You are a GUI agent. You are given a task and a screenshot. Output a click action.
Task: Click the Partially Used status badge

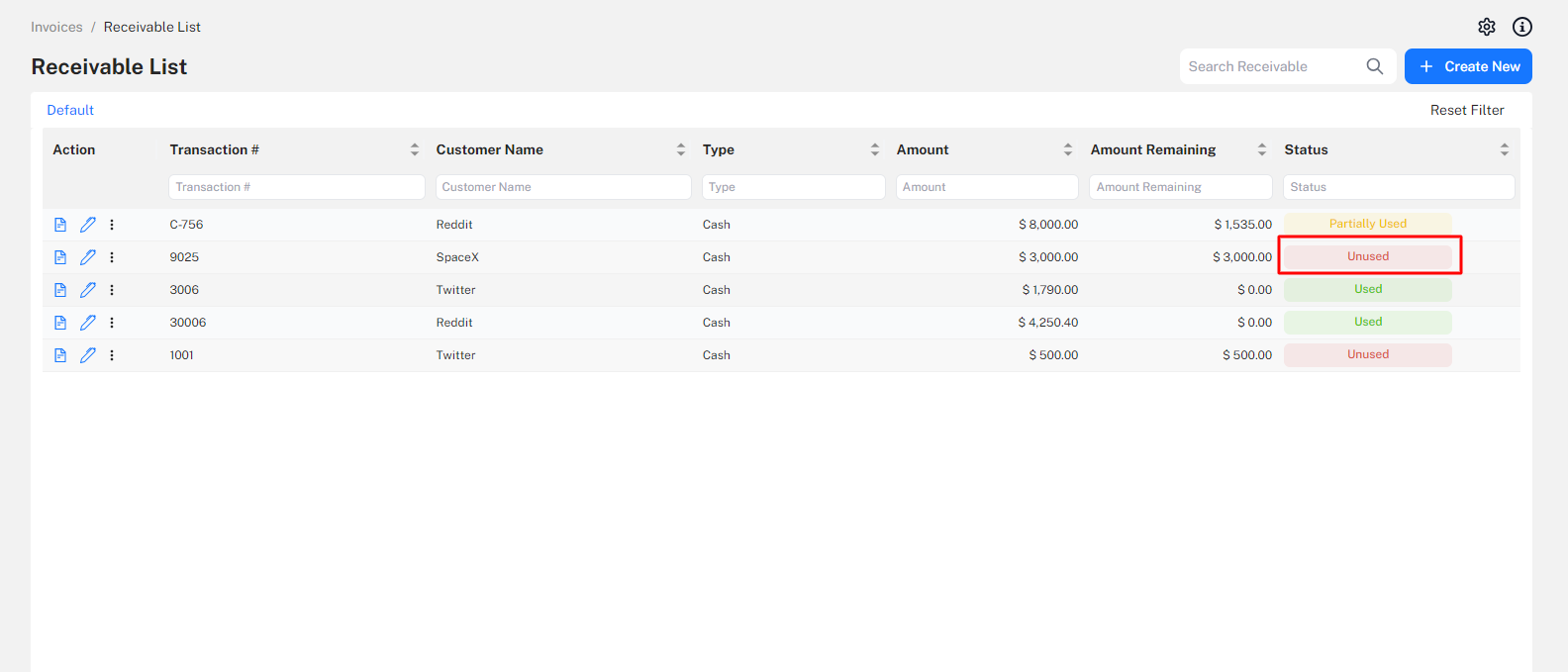coord(1368,224)
